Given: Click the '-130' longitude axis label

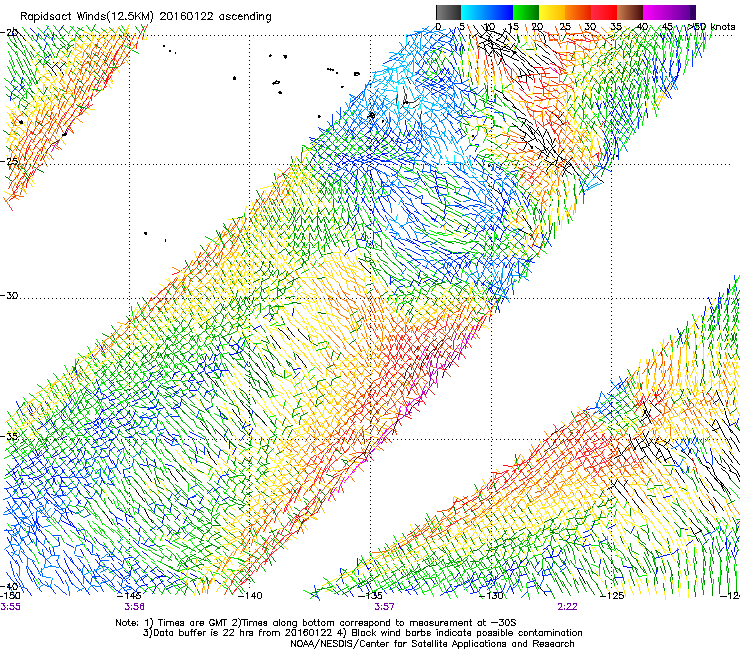Looking at the screenshot, I should pos(491,596).
